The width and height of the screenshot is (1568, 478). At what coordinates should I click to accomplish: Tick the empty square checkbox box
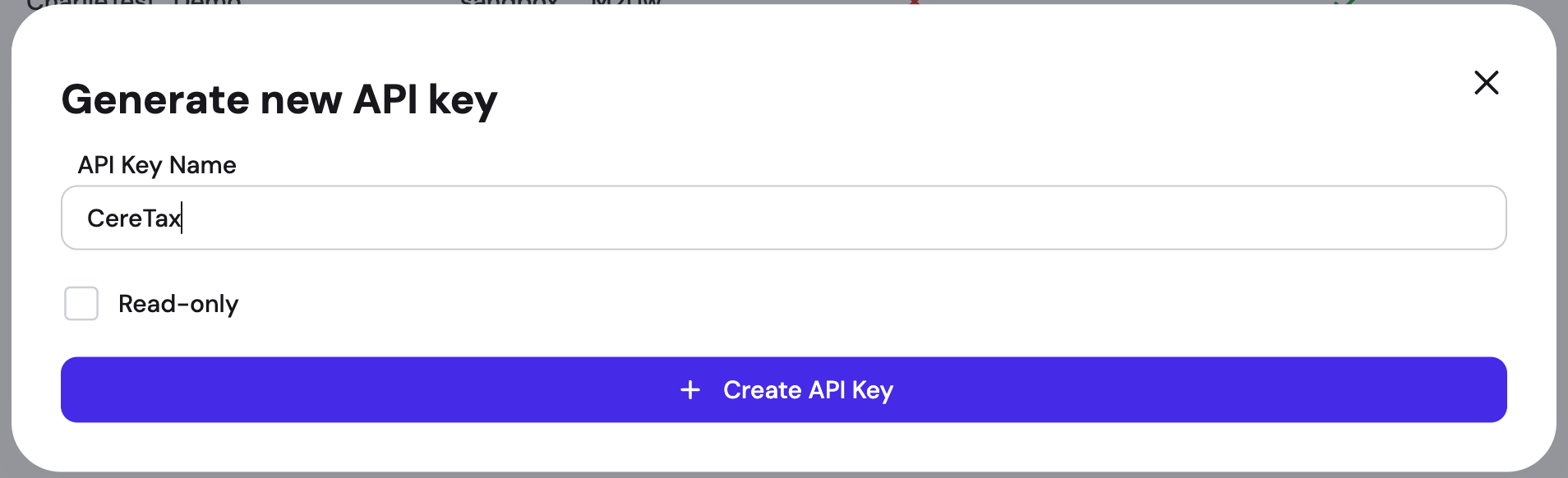point(81,304)
